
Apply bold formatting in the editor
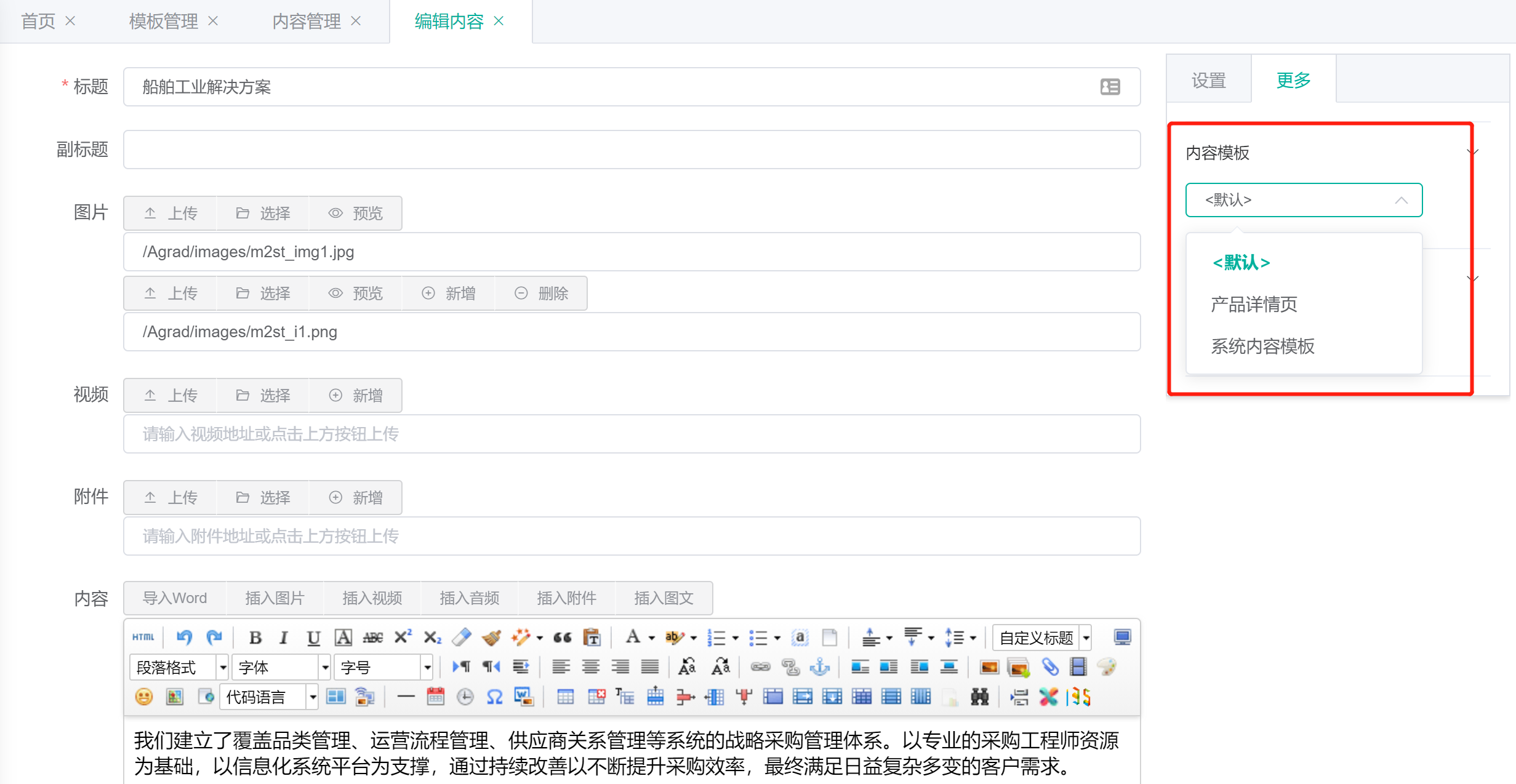[255, 638]
